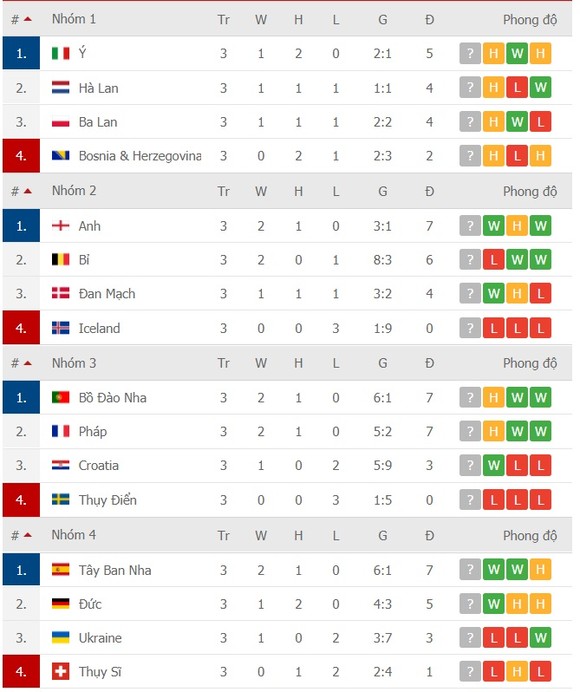Image resolution: width=580 pixels, height=692 pixels.
Task: Click the Switzerland flag beside Thụy Sĩ
Action: coord(60,672)
